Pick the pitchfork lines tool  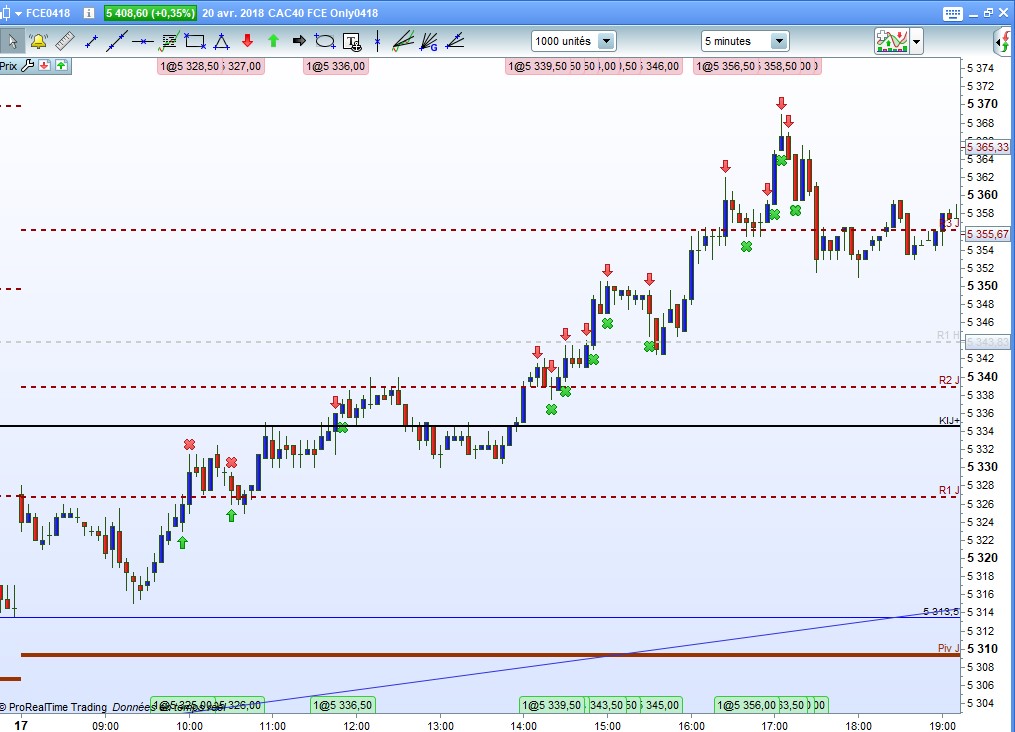tap(403, 41)
